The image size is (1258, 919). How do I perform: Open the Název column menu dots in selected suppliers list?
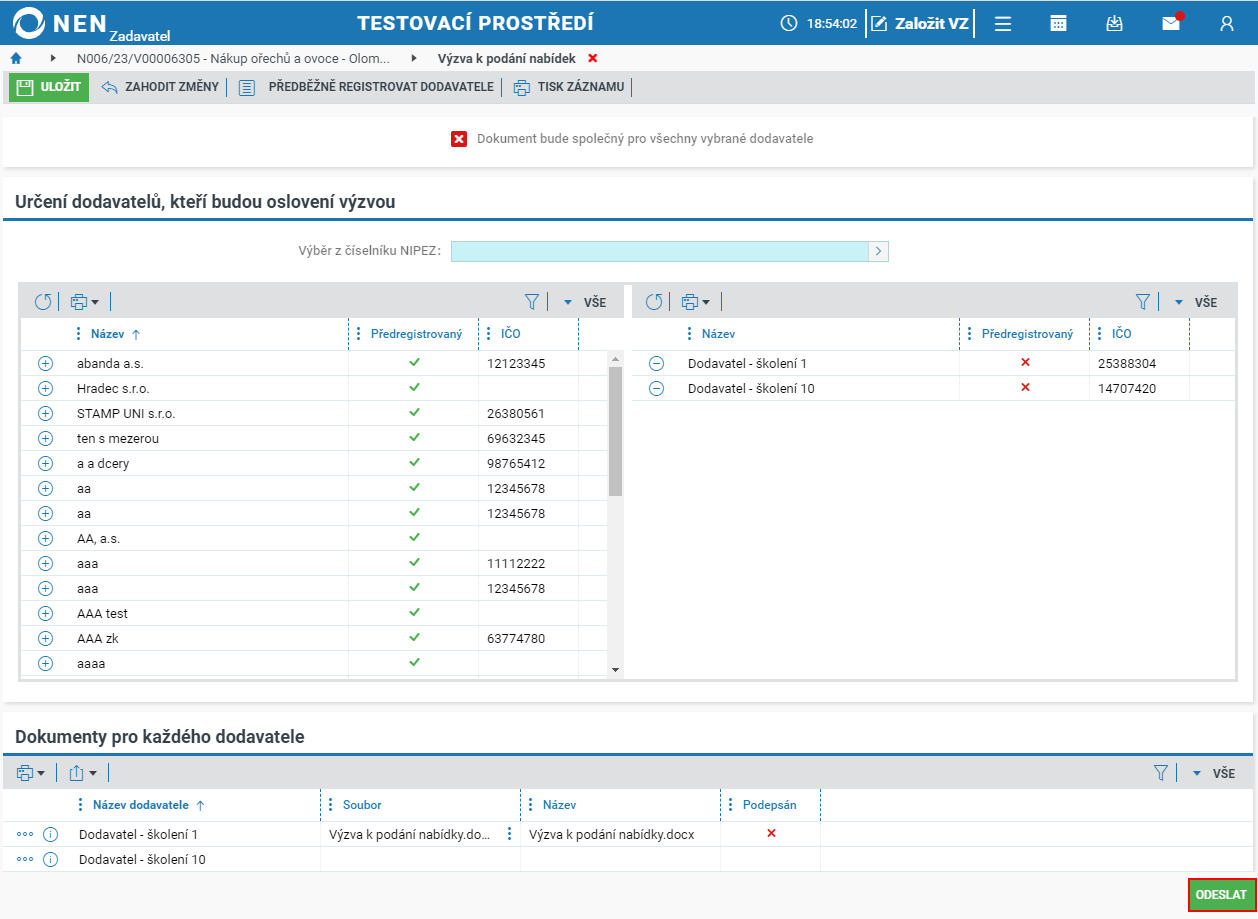[689, 334]
